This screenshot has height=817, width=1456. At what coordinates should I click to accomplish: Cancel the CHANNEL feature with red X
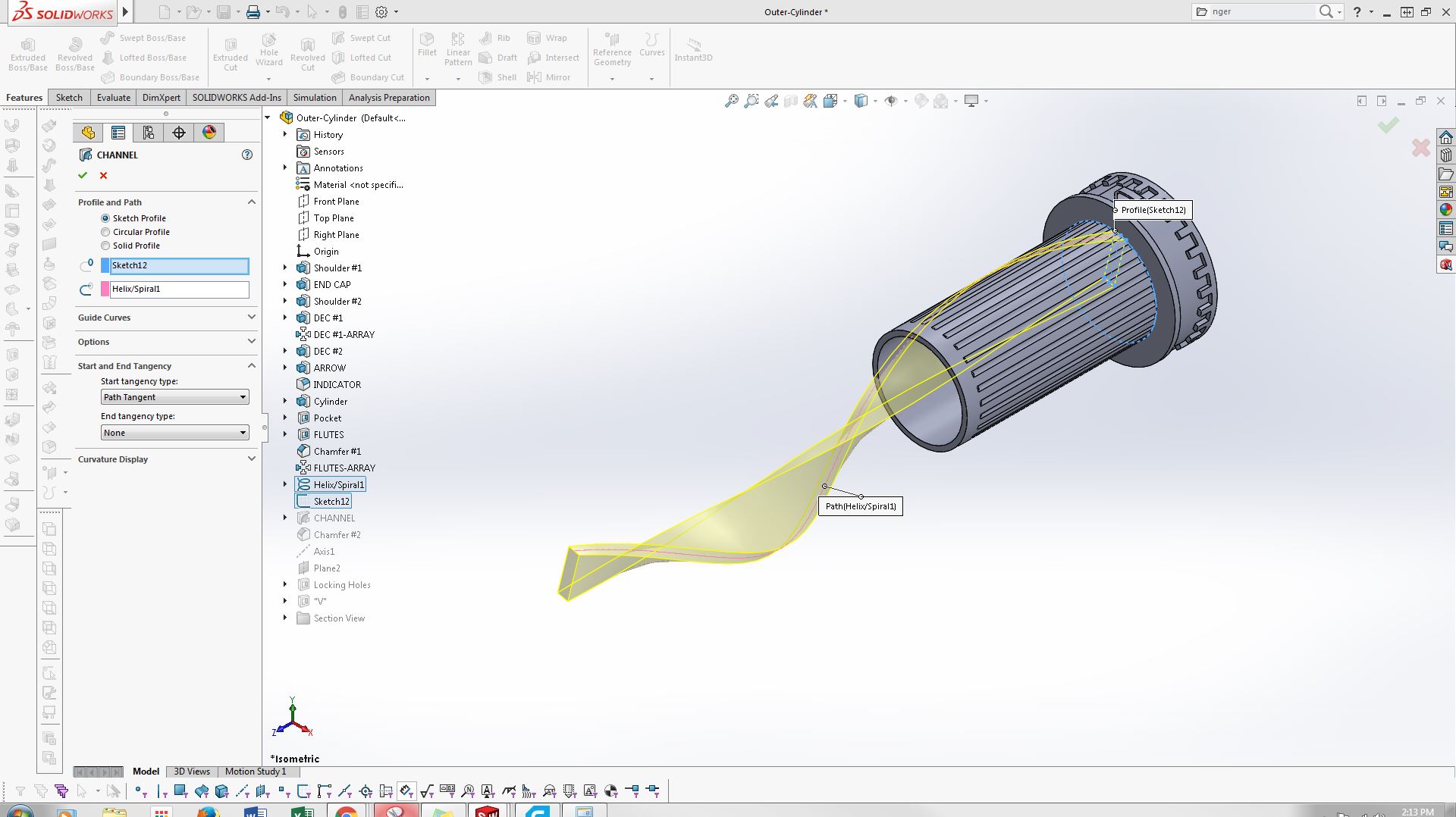tap(104, 175)
